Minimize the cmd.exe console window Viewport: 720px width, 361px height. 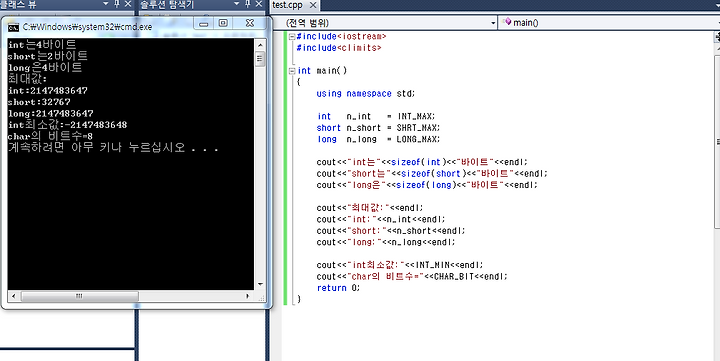tap(204, 23)
